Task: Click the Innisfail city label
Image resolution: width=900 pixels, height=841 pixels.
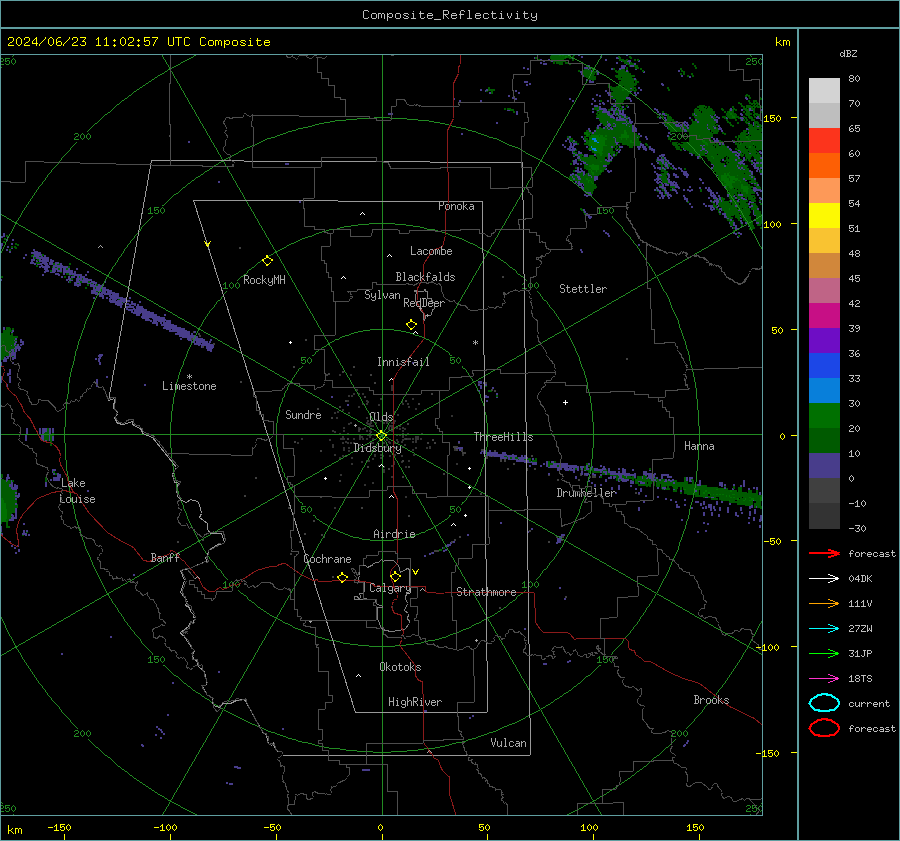Action: click(403, 362)
